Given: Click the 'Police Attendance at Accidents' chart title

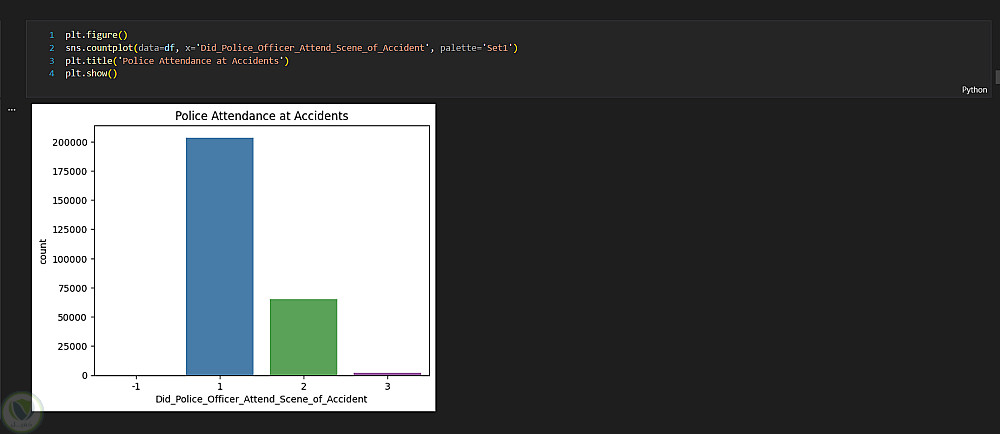Looking at the screenshot, I should coord(261,116).
